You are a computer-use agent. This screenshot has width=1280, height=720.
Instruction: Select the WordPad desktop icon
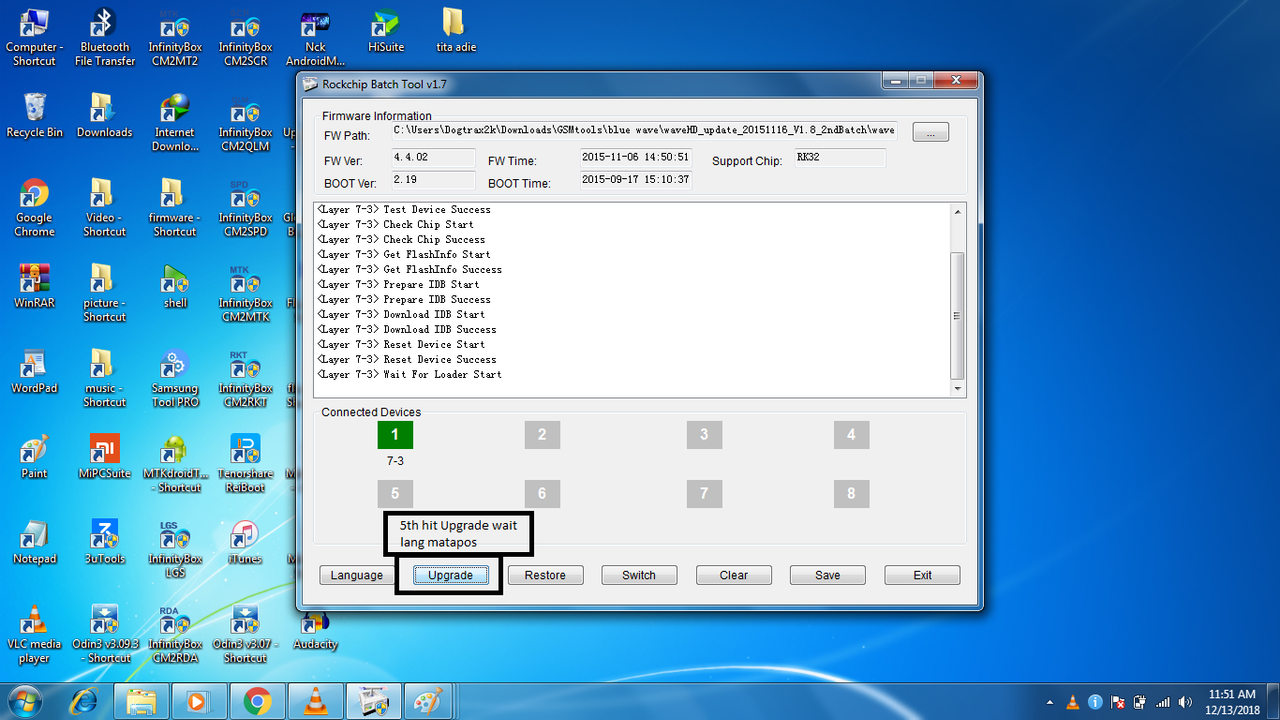pyautogui.click(x=34, y=370)
